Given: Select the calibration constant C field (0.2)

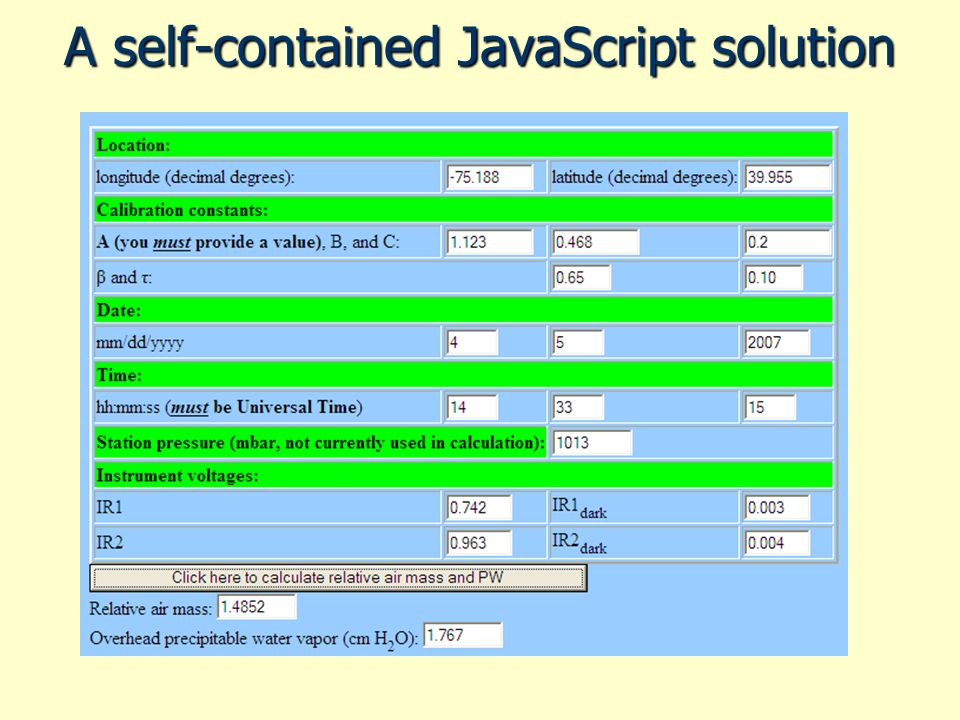Looking at the screenshot, I should [x=787, y=242].
